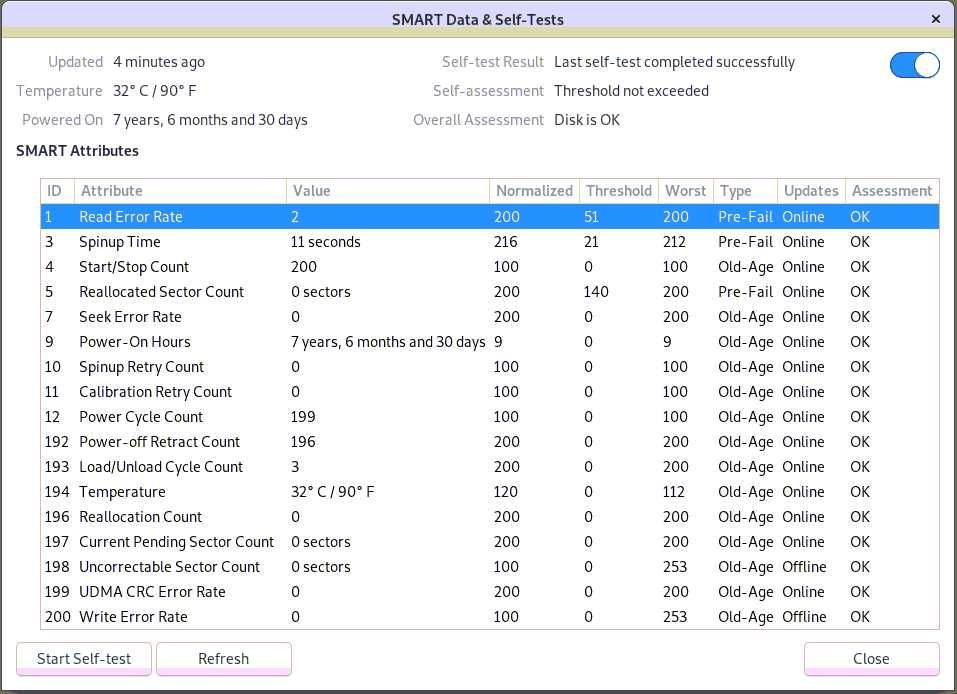Click the Worst column header
The width and height of the screenshot is (957, 694).
685,191
